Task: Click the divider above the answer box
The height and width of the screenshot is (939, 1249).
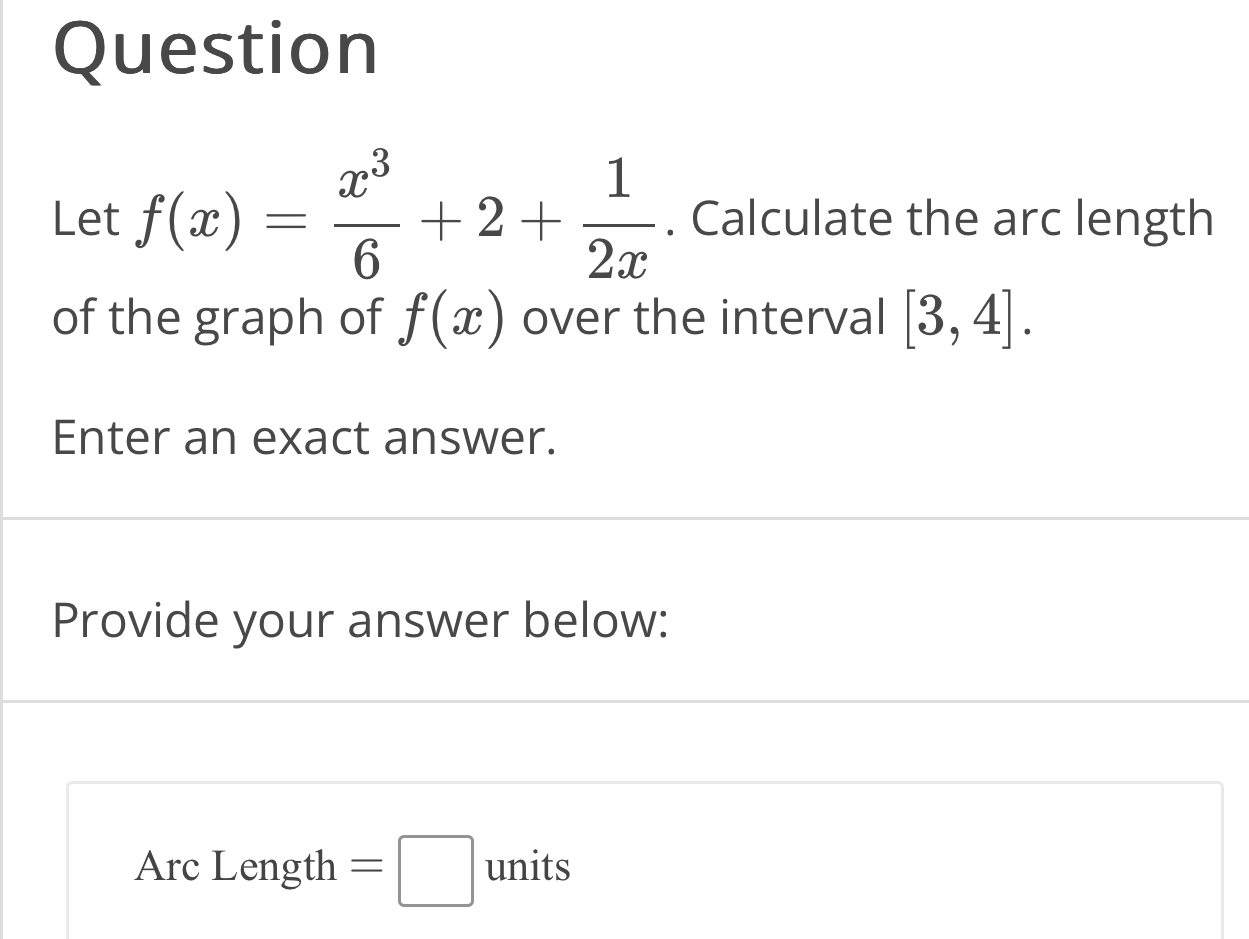Action: coord(624,697)
